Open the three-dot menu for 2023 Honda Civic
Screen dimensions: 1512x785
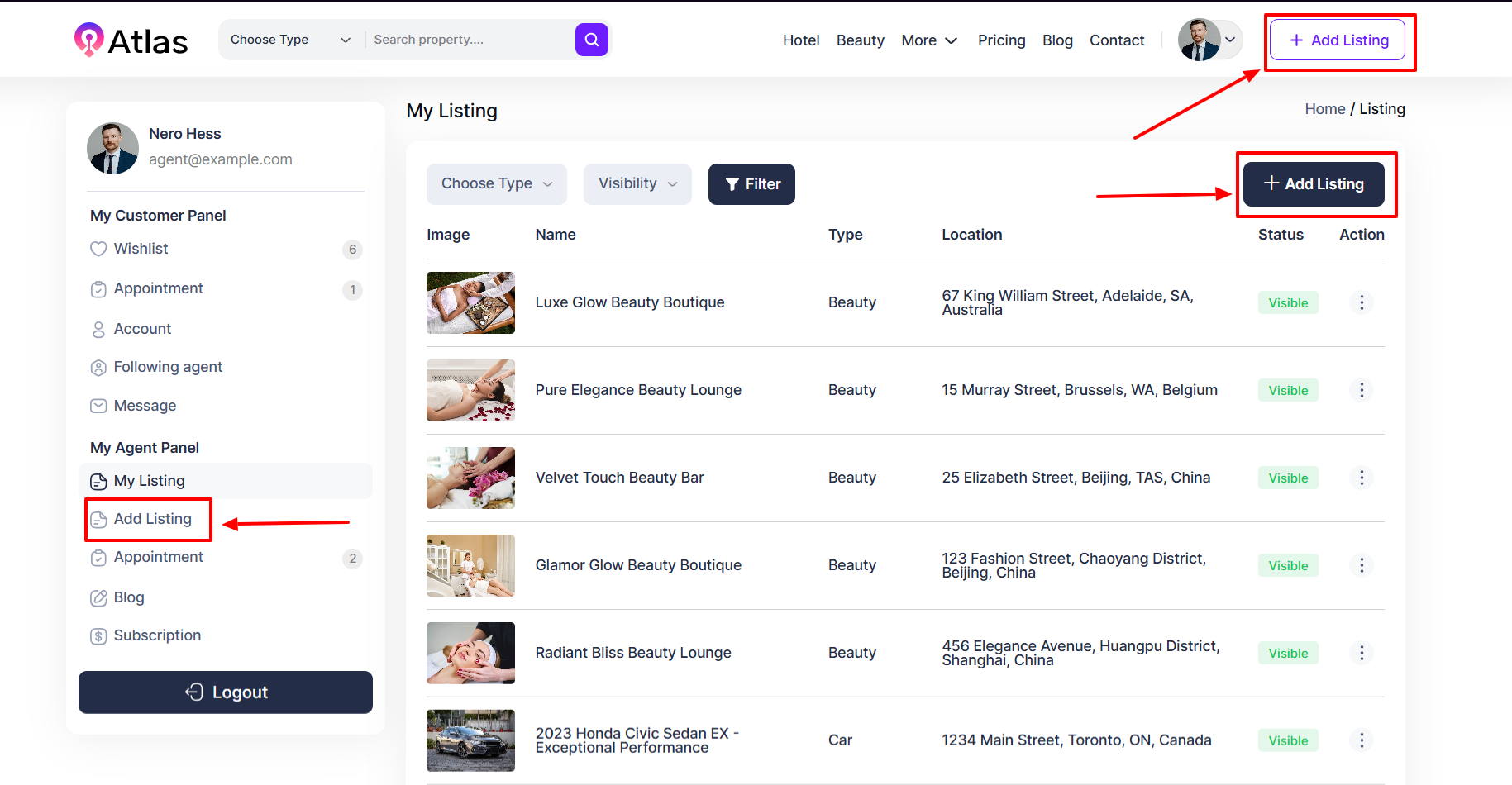(1361, 740)
